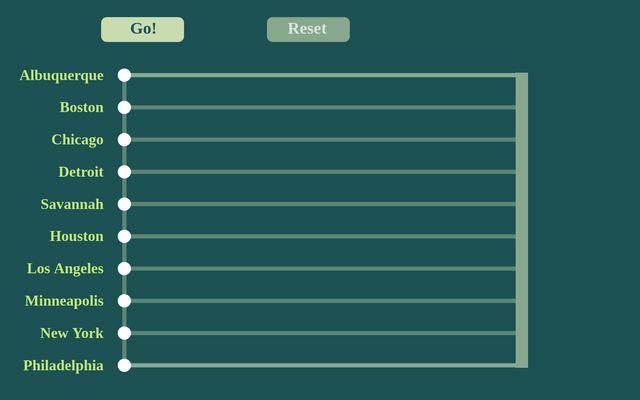Click the New York white dot
This screenshot has height=400, width=640.
[124, 333]
